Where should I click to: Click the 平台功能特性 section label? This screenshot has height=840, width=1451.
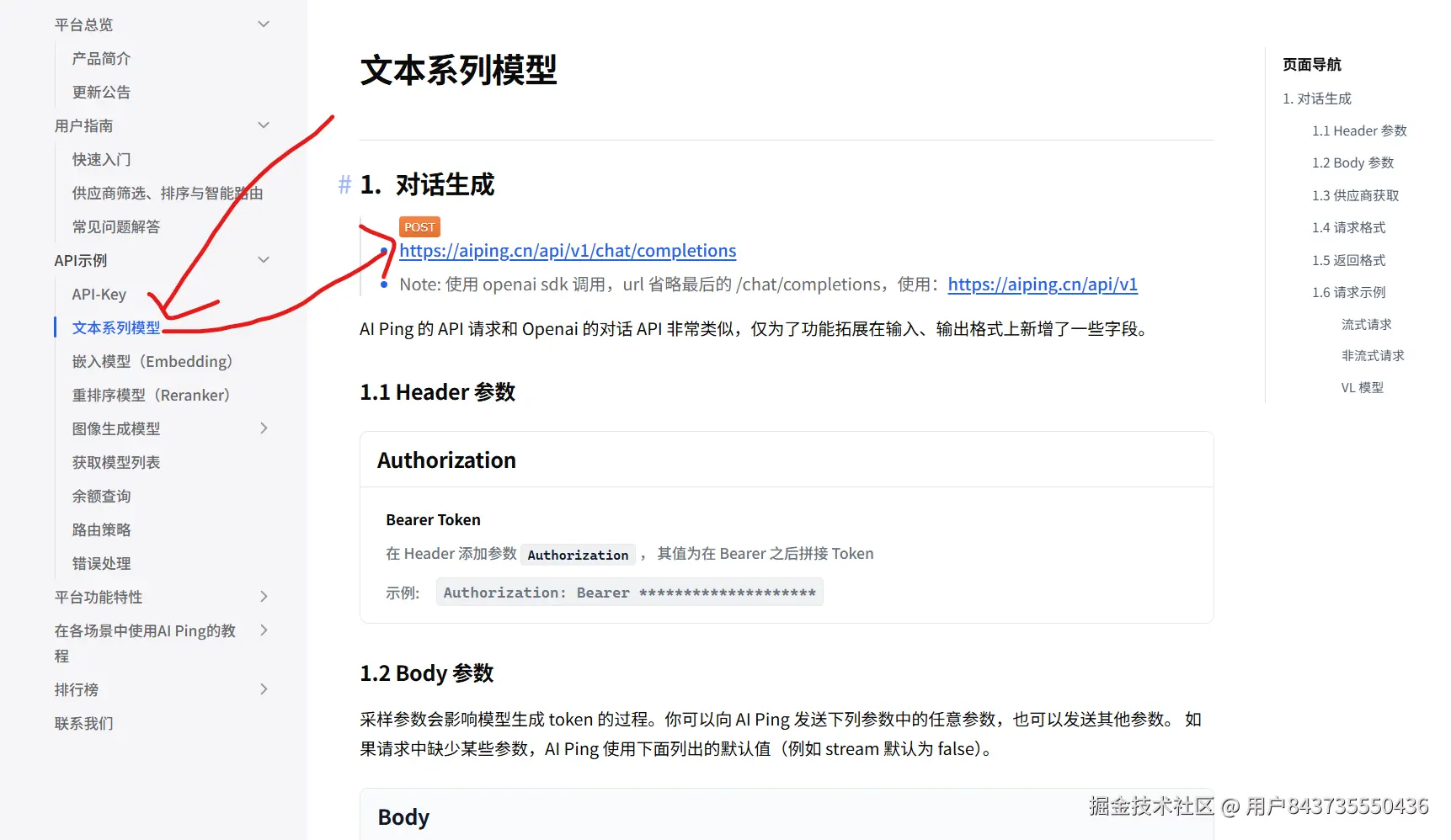click(x=99, y=597)
